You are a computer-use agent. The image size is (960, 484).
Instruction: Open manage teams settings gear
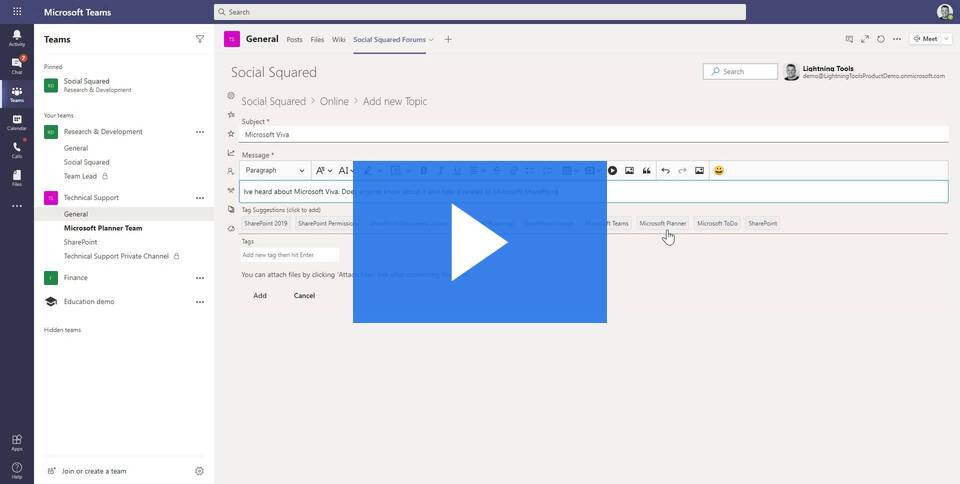click(x=199, y=471)
